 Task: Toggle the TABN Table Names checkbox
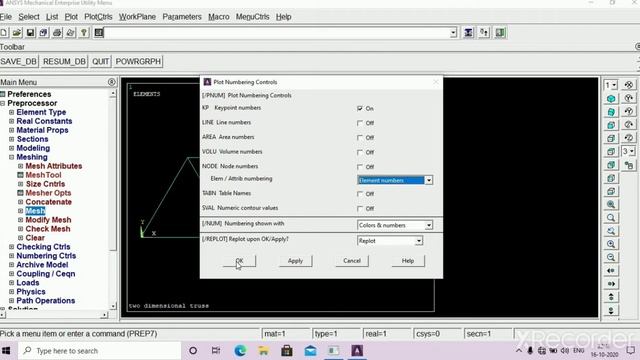click(360, 194)
